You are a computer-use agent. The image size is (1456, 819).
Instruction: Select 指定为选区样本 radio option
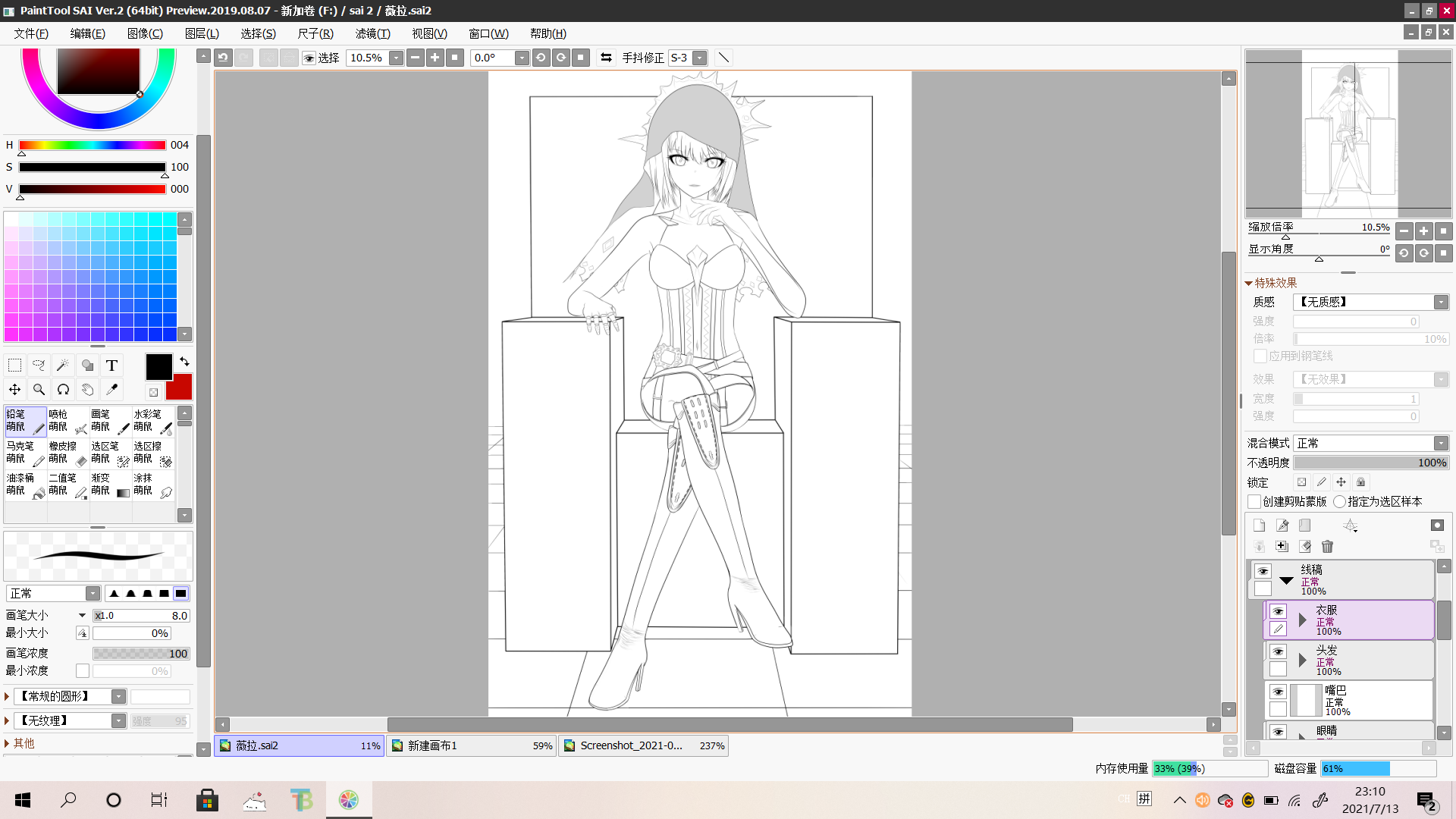[1340, 502]
